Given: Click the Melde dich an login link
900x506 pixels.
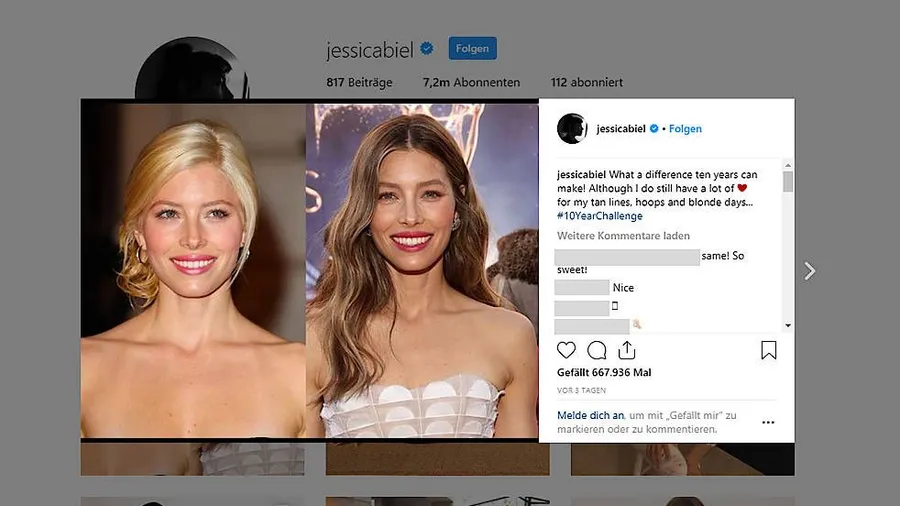Looking at the screenshot, I should pyautogui.click(x=590, y=415).
